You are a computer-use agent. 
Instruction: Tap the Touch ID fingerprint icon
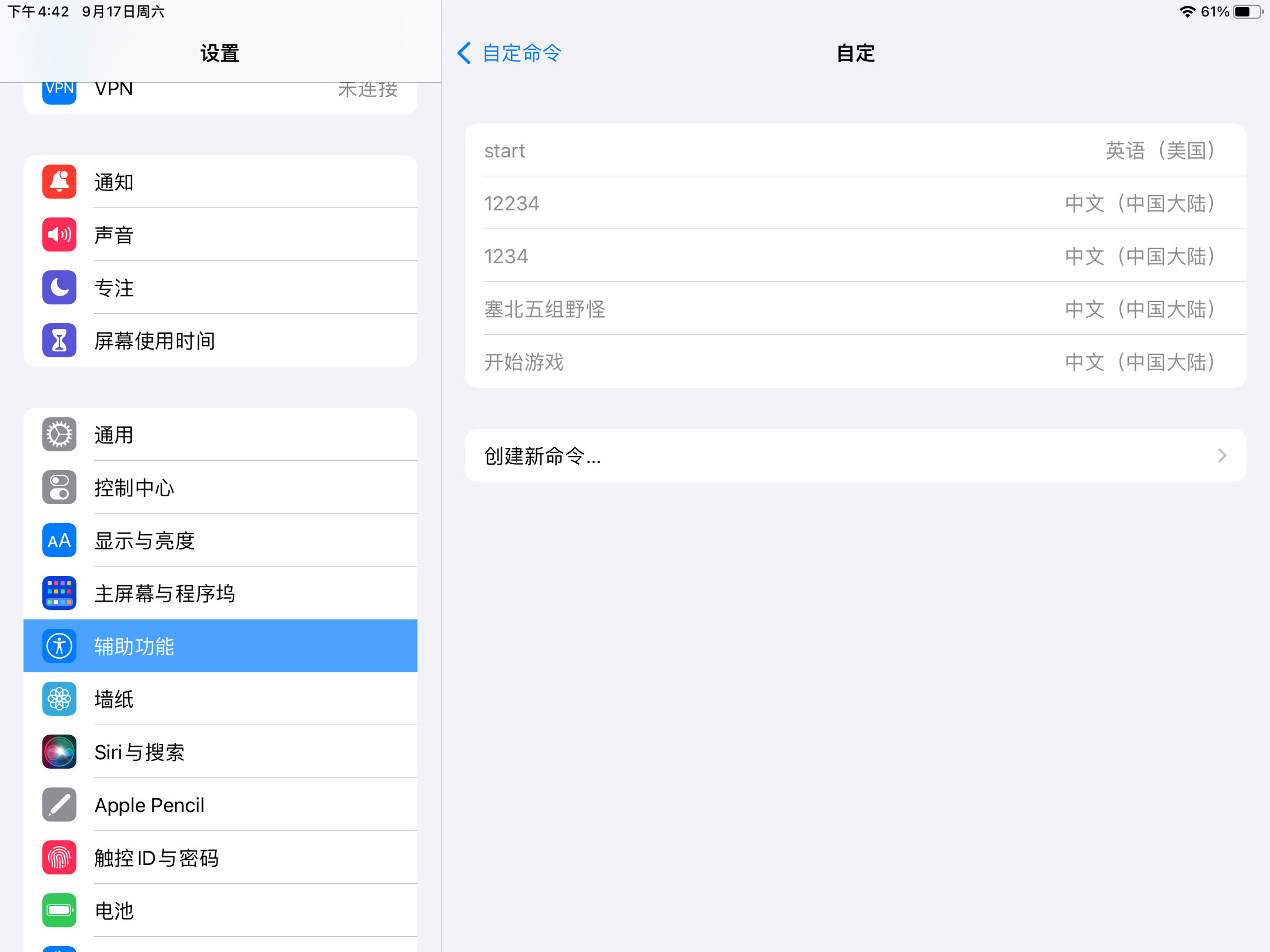[x=59, y=858]
